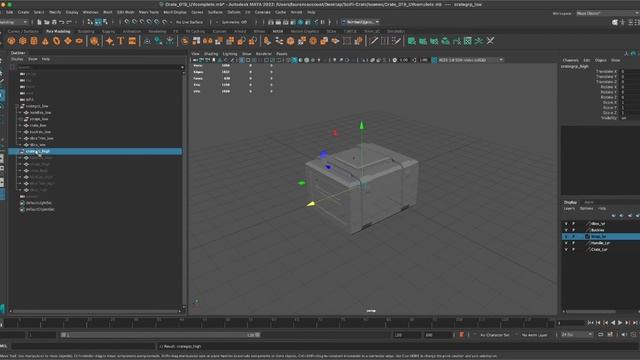
Task: Select defaultLightSet in the Outliner
Action: click(39, 203)
